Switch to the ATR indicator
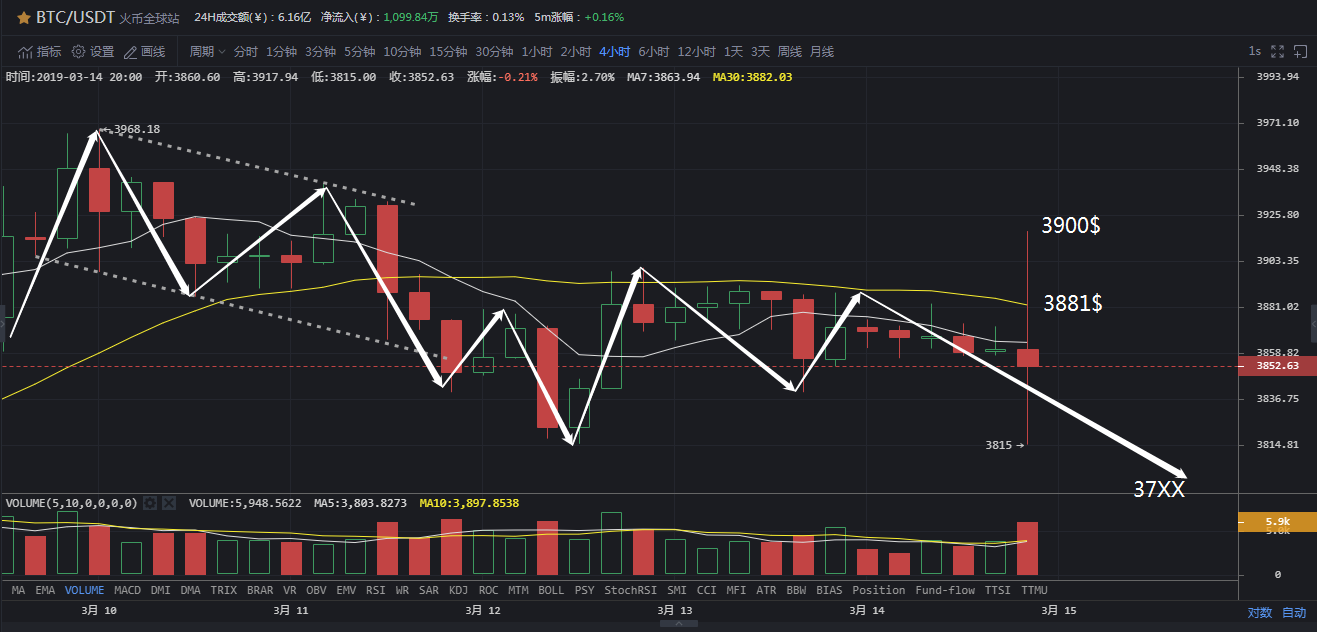The width and height of the screenshot is (1317, 632). pos(767,590)
